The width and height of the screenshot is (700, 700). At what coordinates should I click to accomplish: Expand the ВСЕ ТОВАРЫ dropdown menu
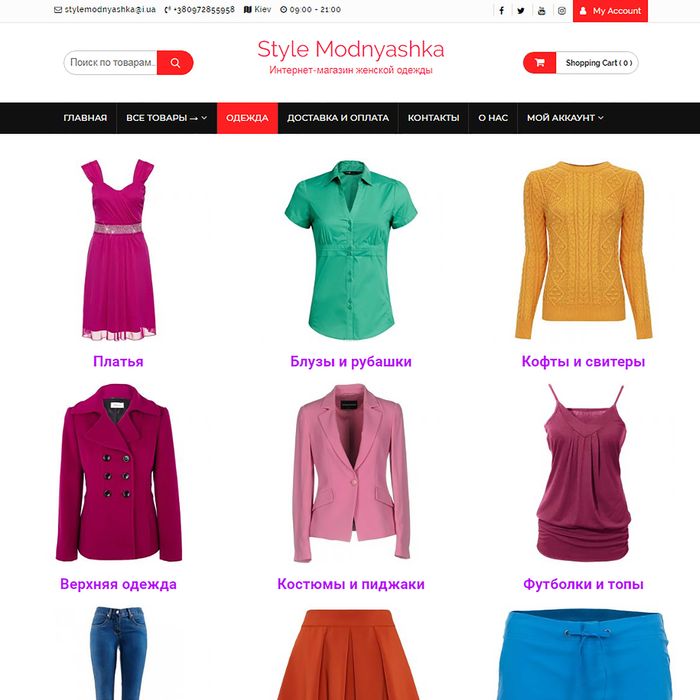pos(167,118)
